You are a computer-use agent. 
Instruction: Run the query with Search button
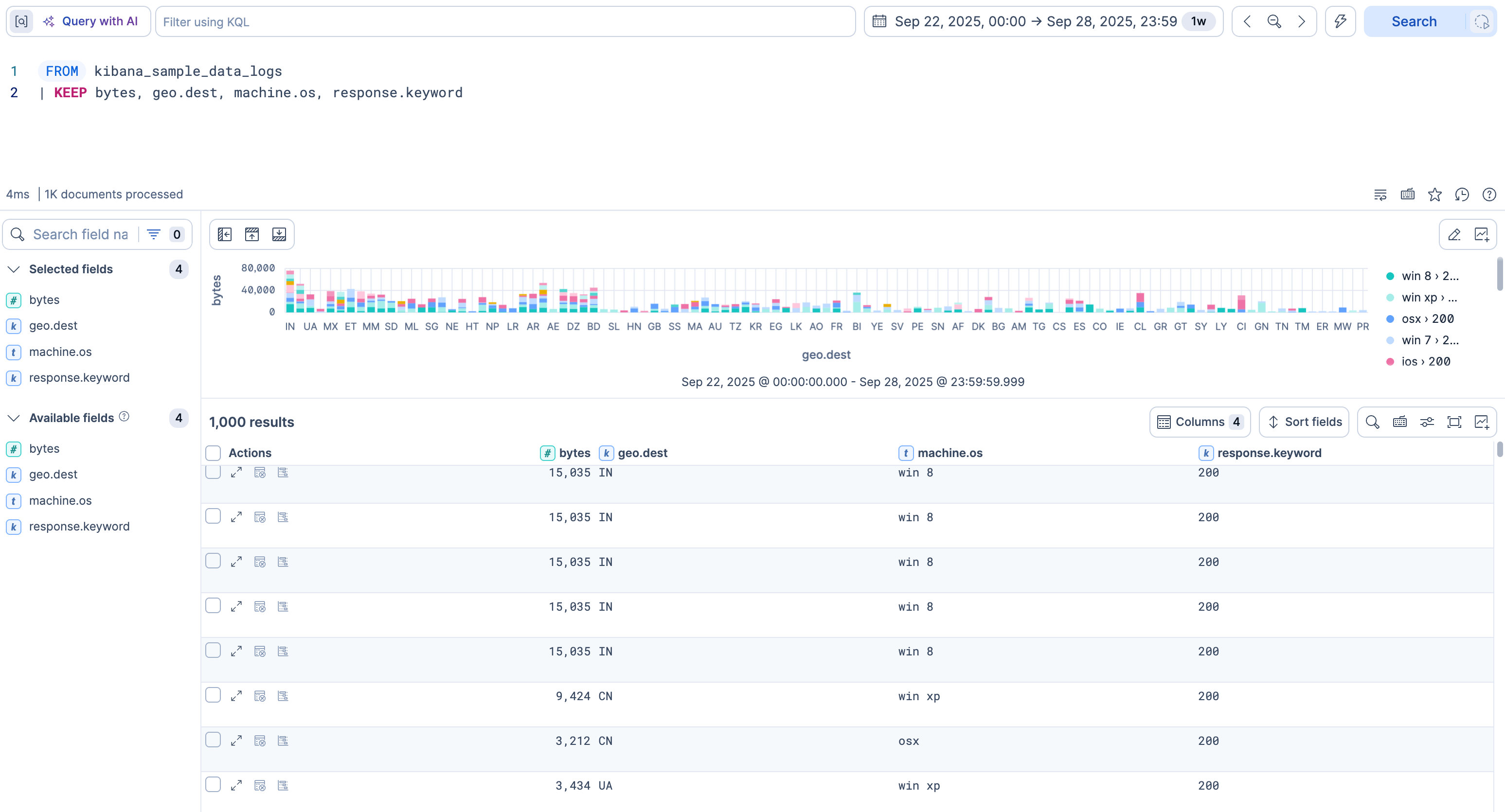(x=1414, y=21)
